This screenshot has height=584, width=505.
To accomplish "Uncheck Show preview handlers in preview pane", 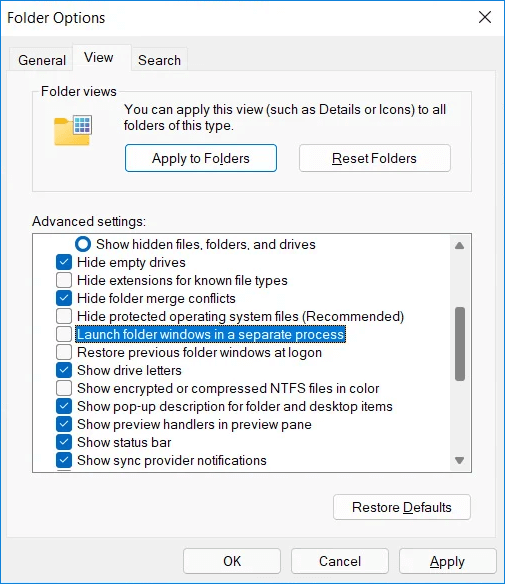I will [64, 424].
